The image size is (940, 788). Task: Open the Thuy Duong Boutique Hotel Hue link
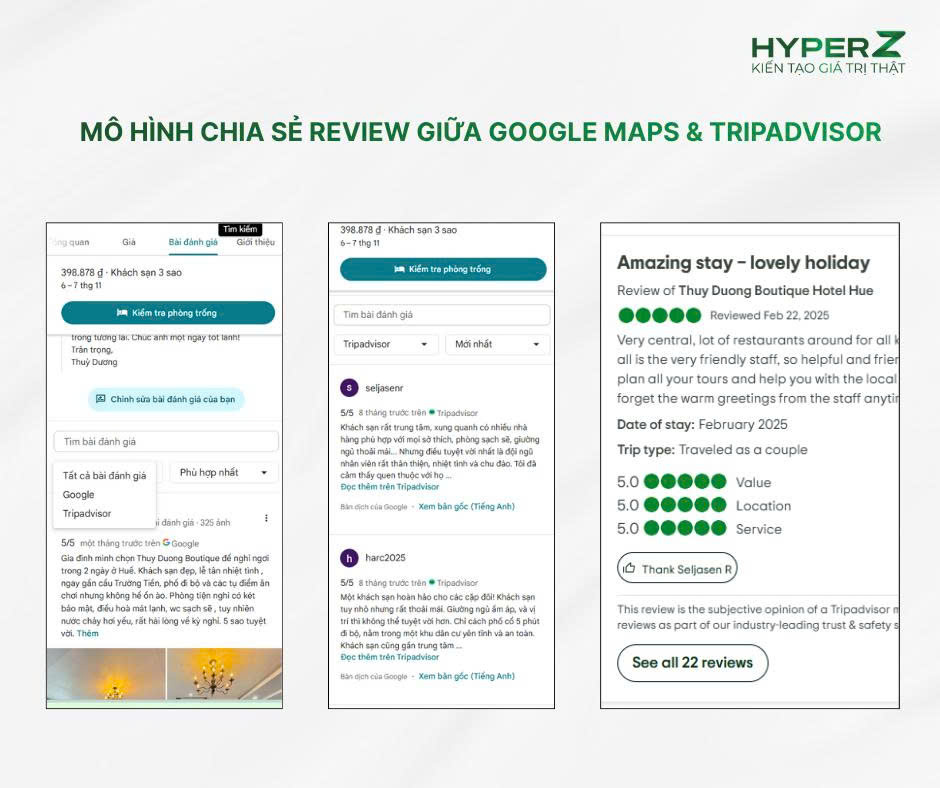(776, 291)
